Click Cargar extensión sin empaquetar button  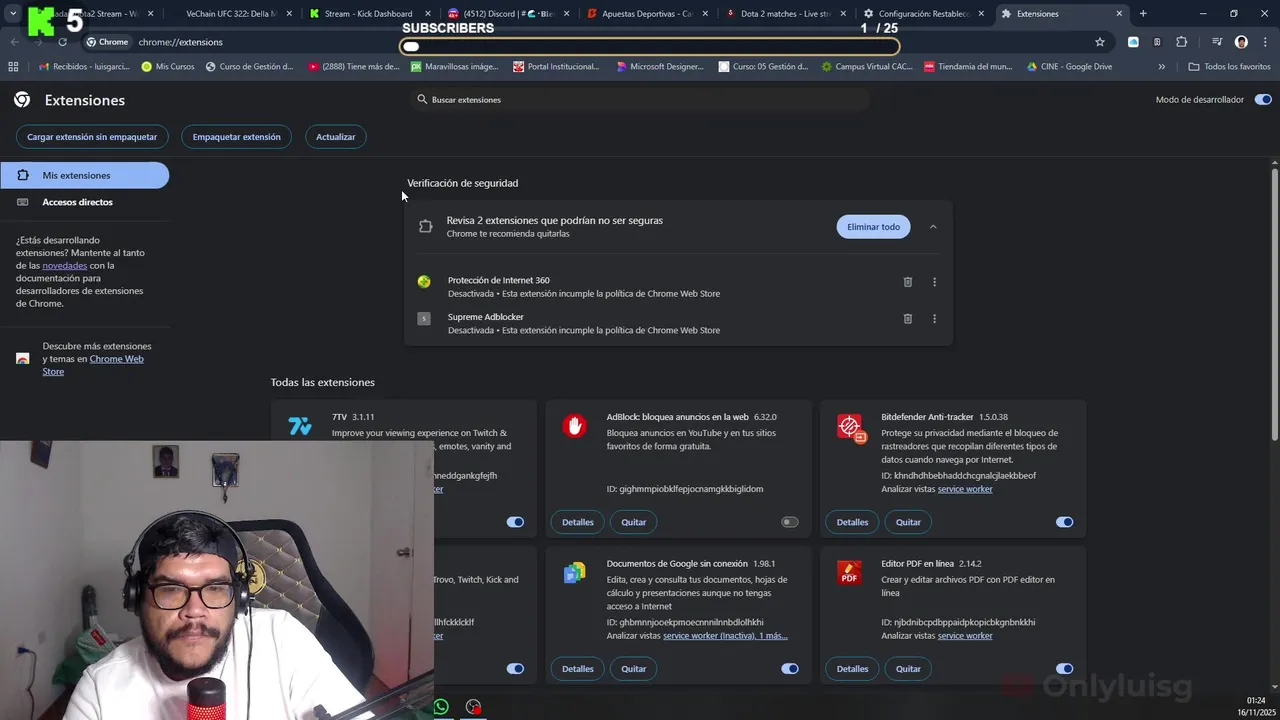[92, 137]
